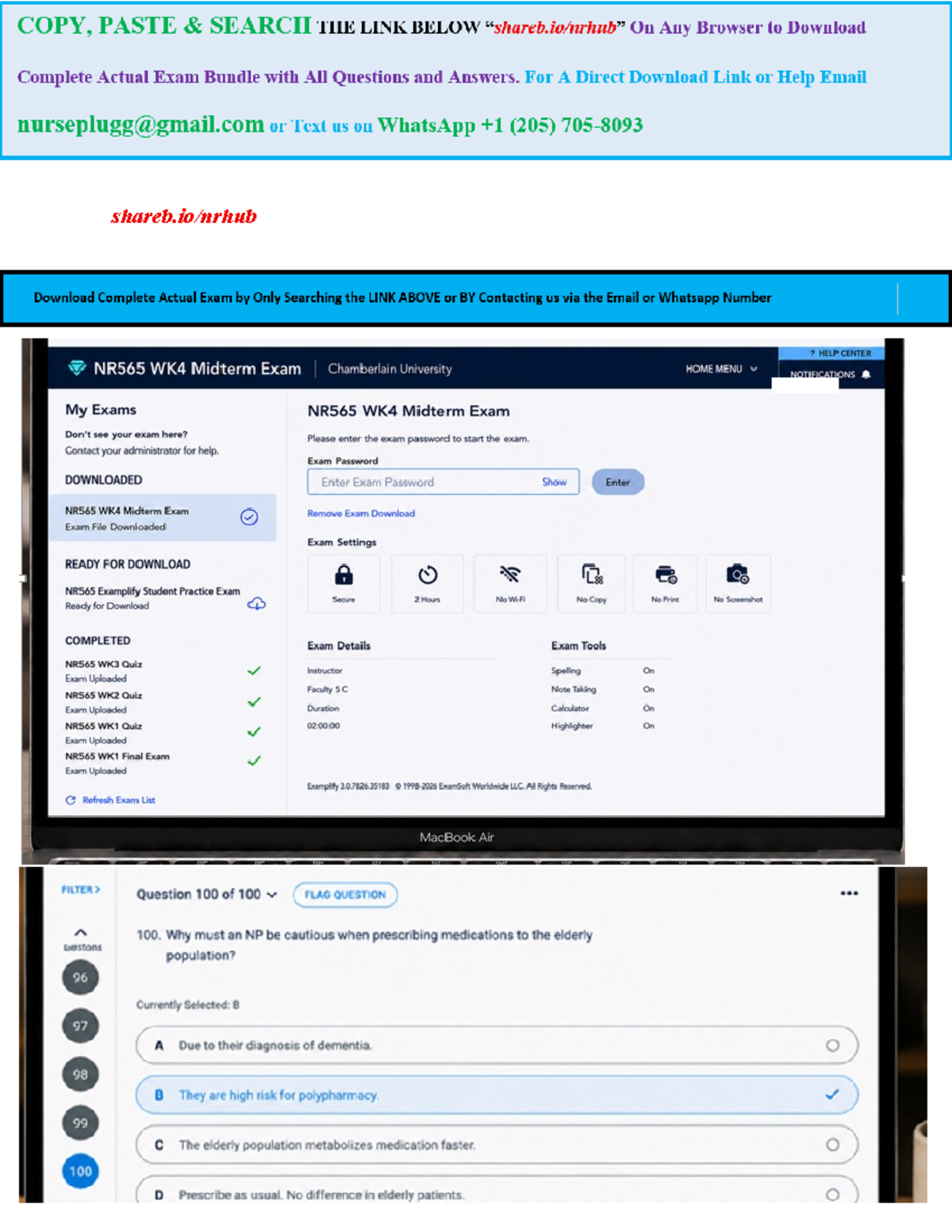Go to question 96
952x1232 pixels.
[80, 977]
